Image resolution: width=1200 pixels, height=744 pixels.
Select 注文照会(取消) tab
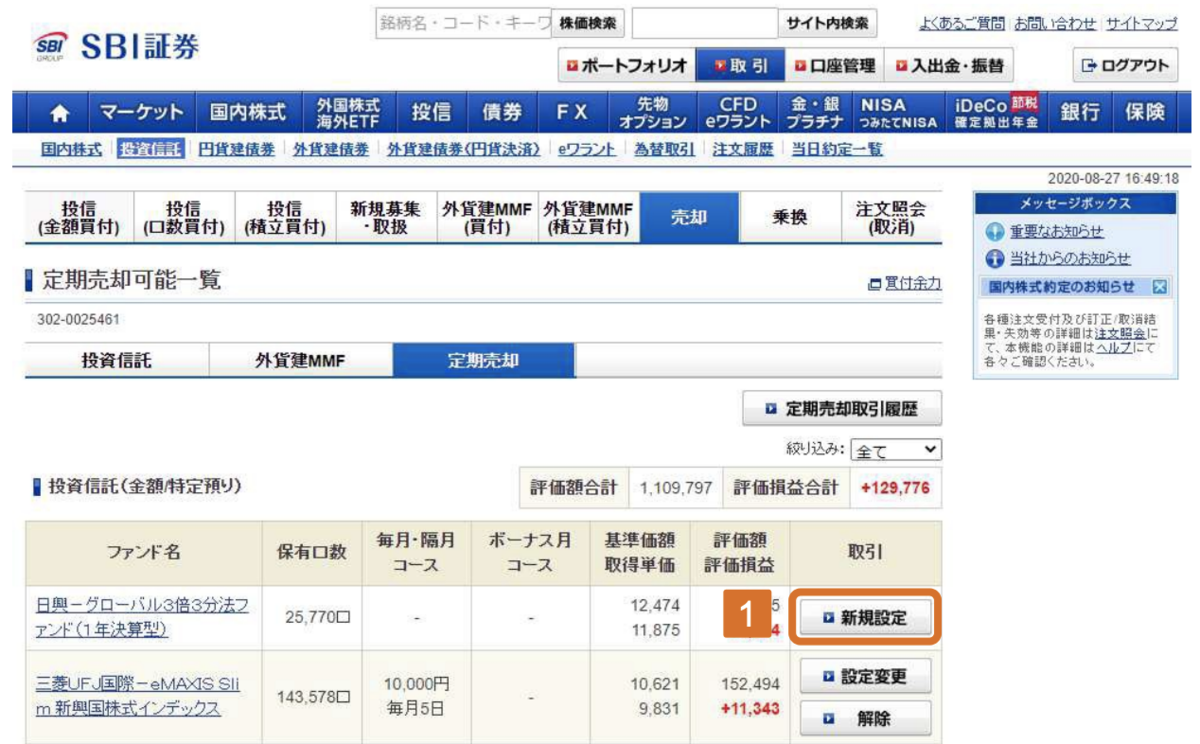891,217
